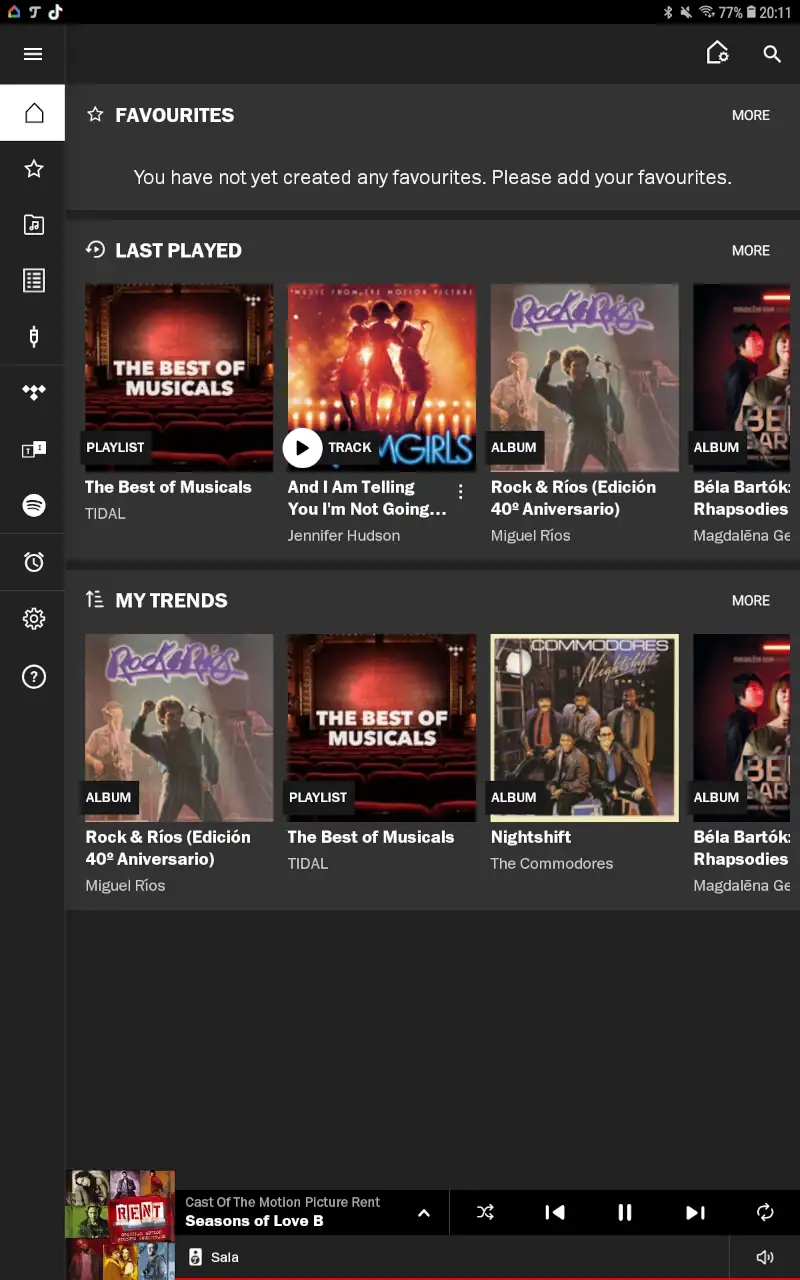Play the Dreamgirls track from Last Played
This screenshot has height=1280, width=800.
(x=302, y=448)
